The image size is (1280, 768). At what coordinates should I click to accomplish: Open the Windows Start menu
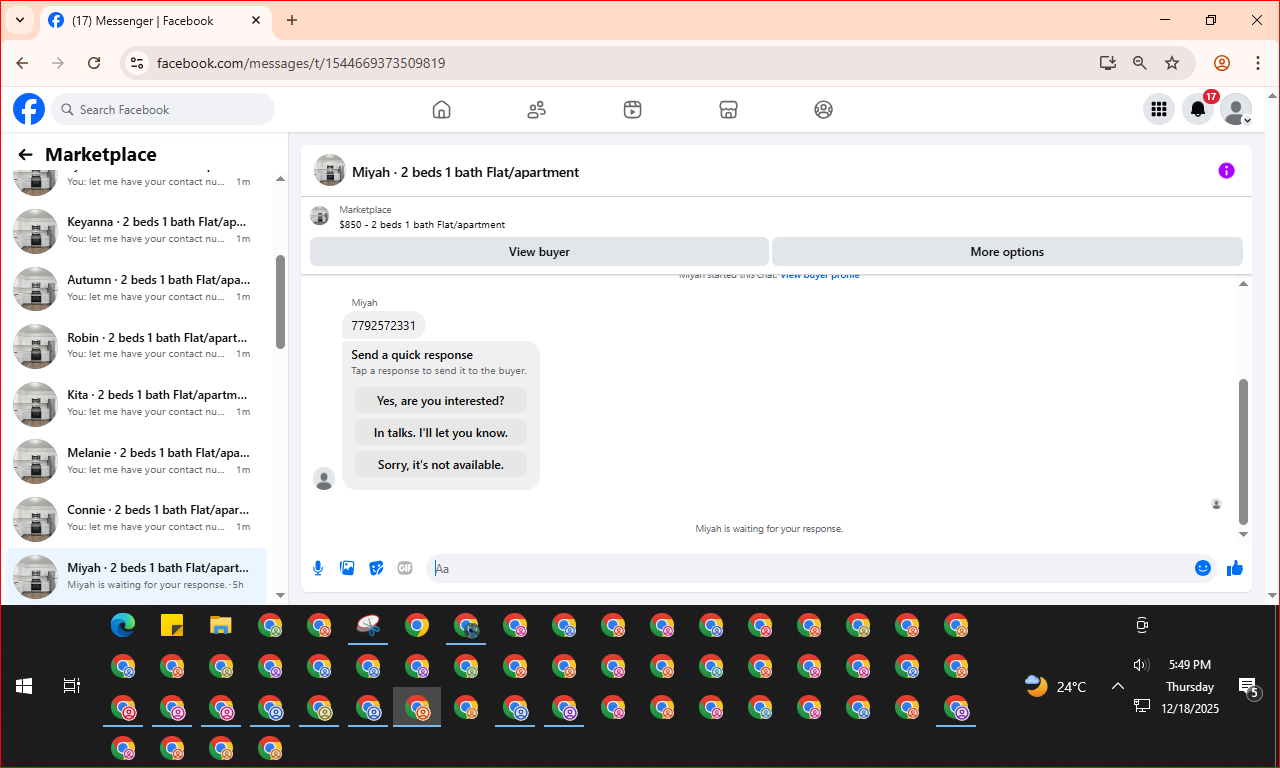click(24, 686)
